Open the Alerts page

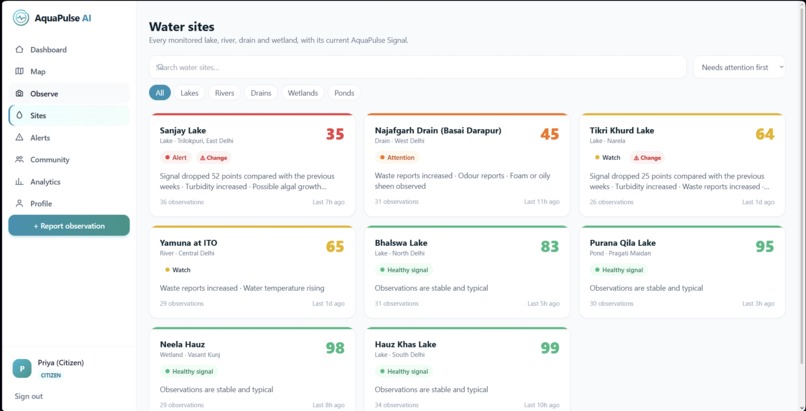coord(69,138)
